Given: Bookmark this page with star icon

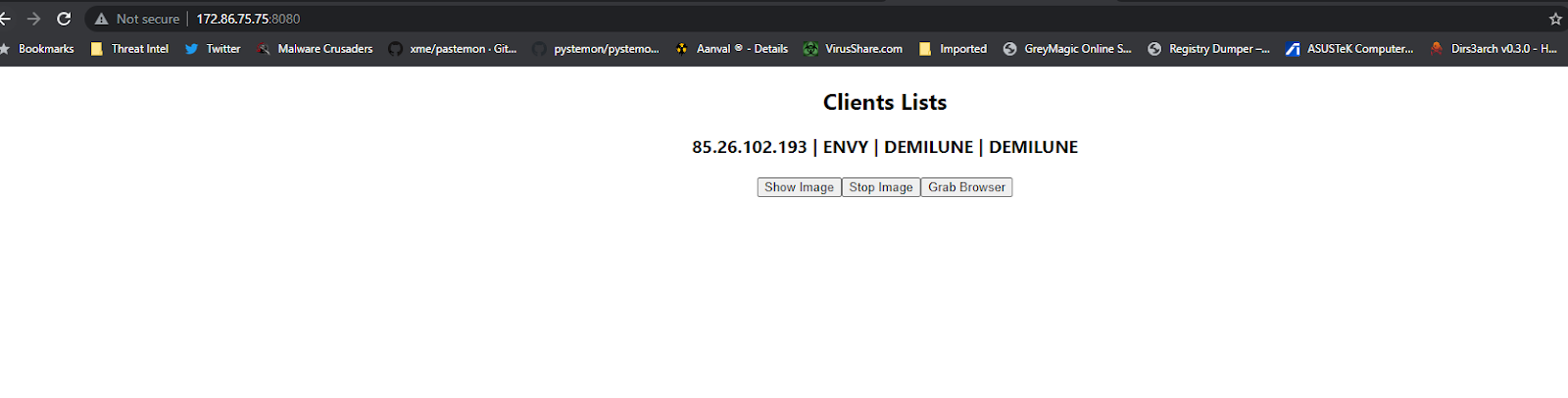Looking at the screenshot, I should point(1555,19).
